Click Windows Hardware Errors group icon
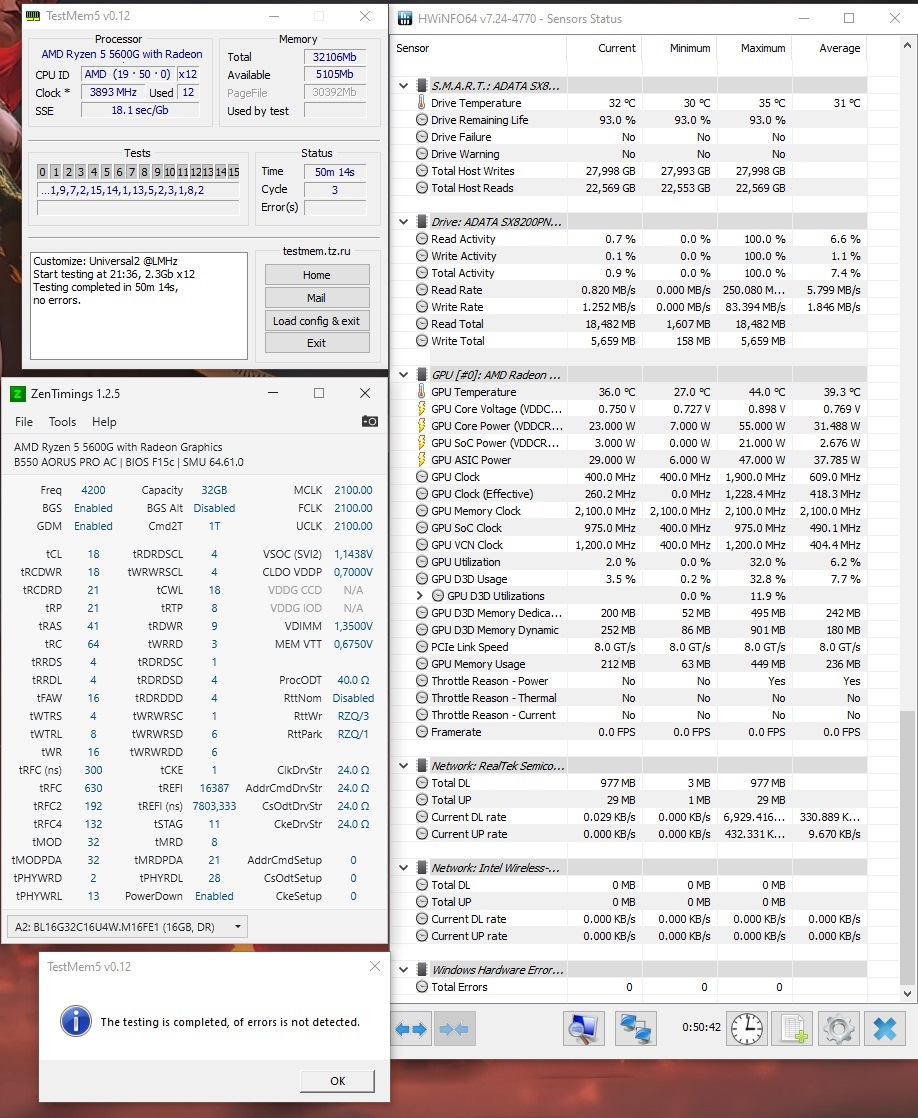Image resolution: width=918 pixels, height=1118 pixels. point(422,970)
